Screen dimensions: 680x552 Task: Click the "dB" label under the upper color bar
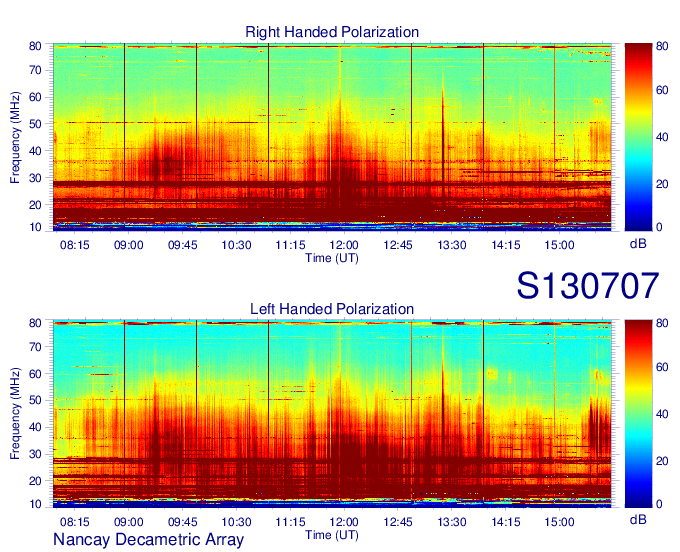click(x=638, y=244)
